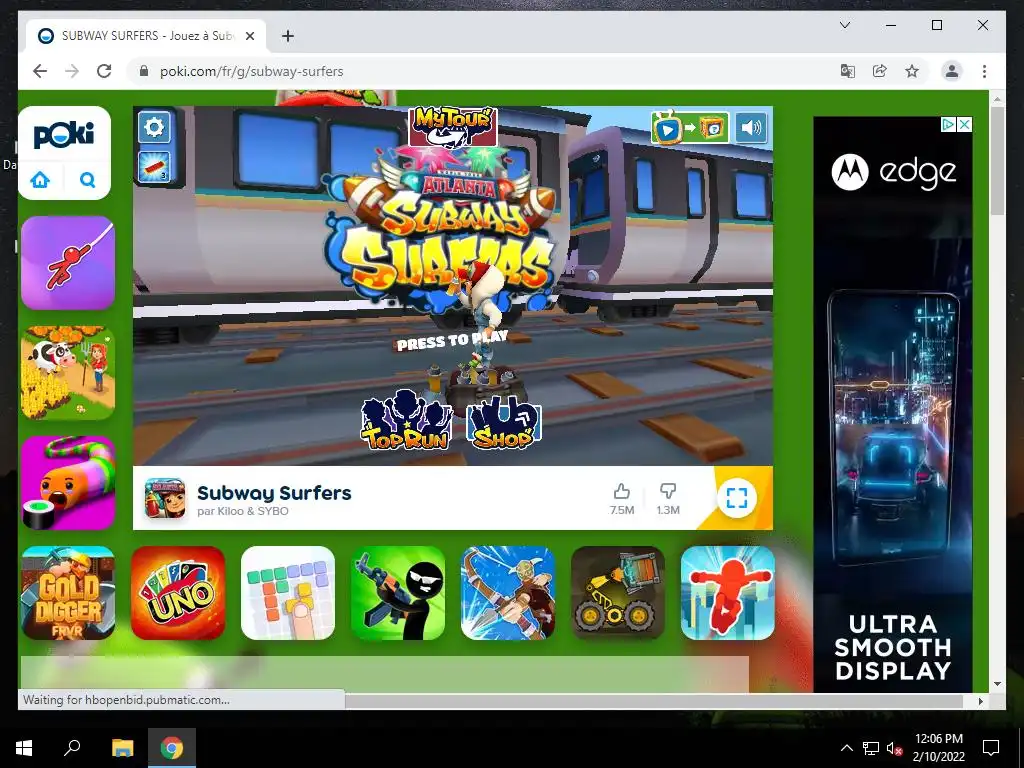This screenshot has width=1024, height=768.
Task: Open Top Run leaderboard button
Action: [407, 420]
